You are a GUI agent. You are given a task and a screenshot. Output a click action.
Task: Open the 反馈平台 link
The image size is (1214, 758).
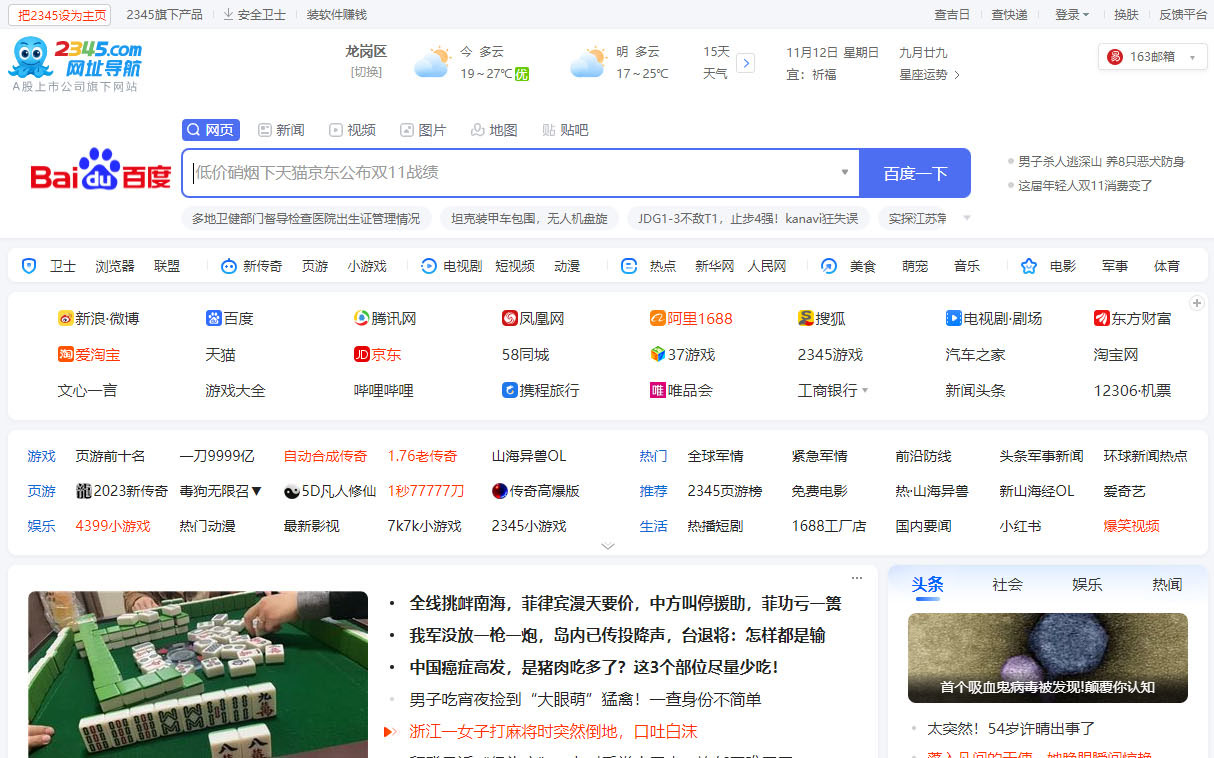click(1183, 14)
